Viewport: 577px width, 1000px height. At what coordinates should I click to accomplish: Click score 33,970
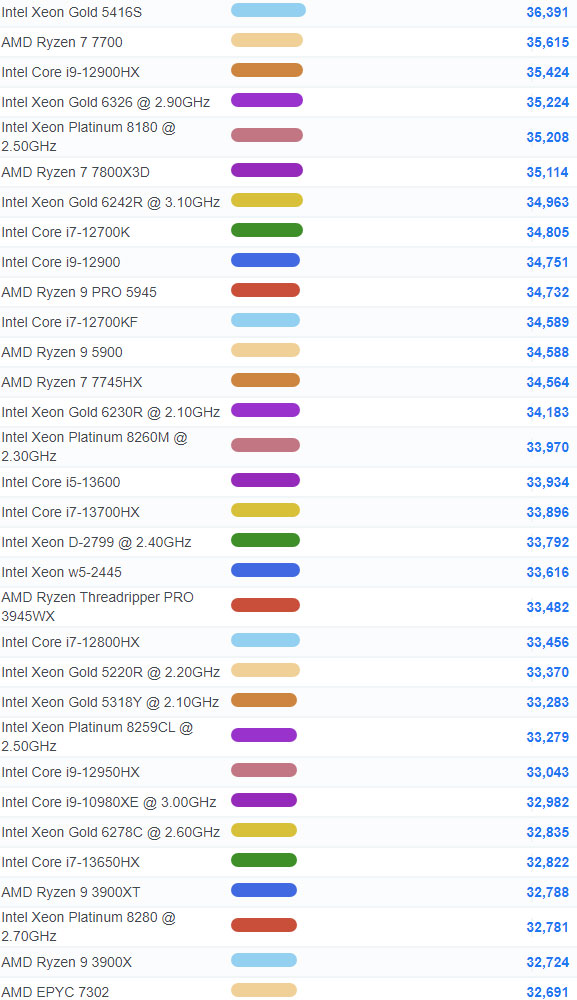(547, 447)
